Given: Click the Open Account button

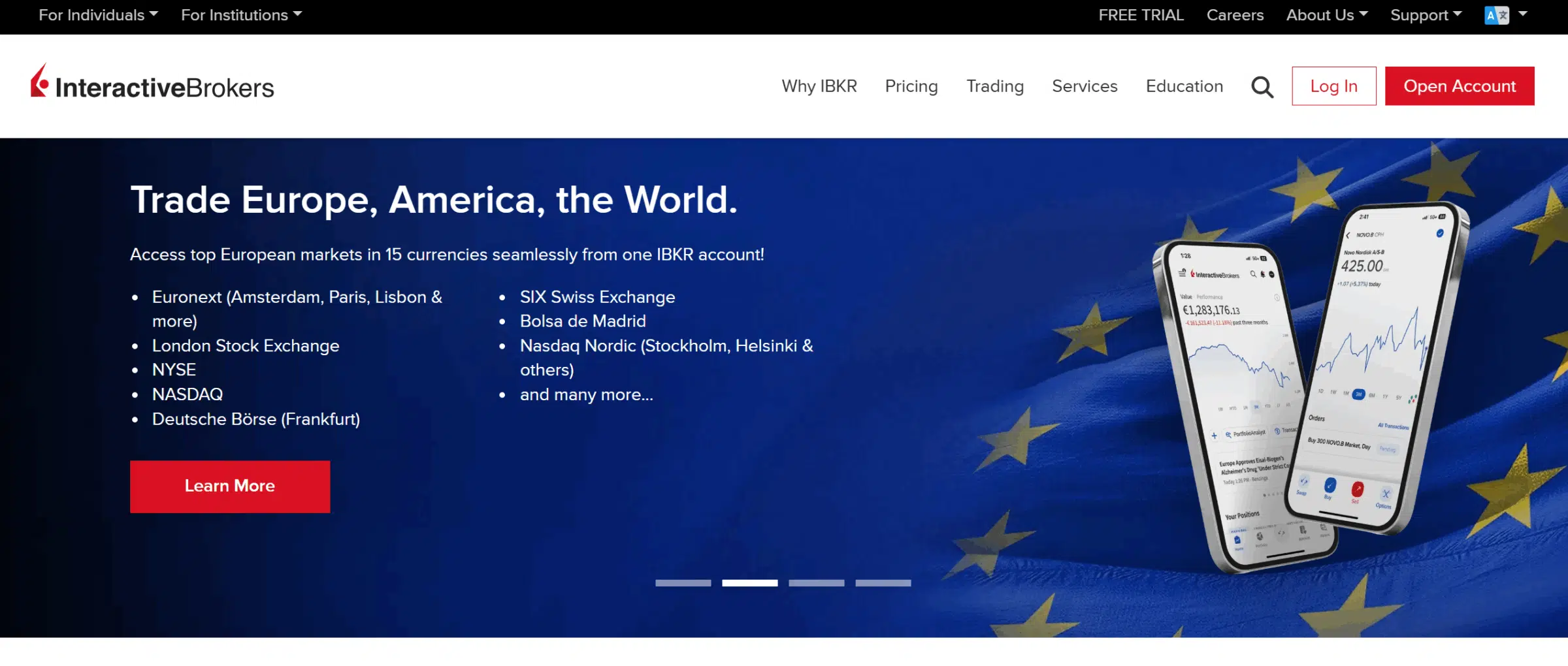Looking at the screenshot, I should tap(1460, 86).
